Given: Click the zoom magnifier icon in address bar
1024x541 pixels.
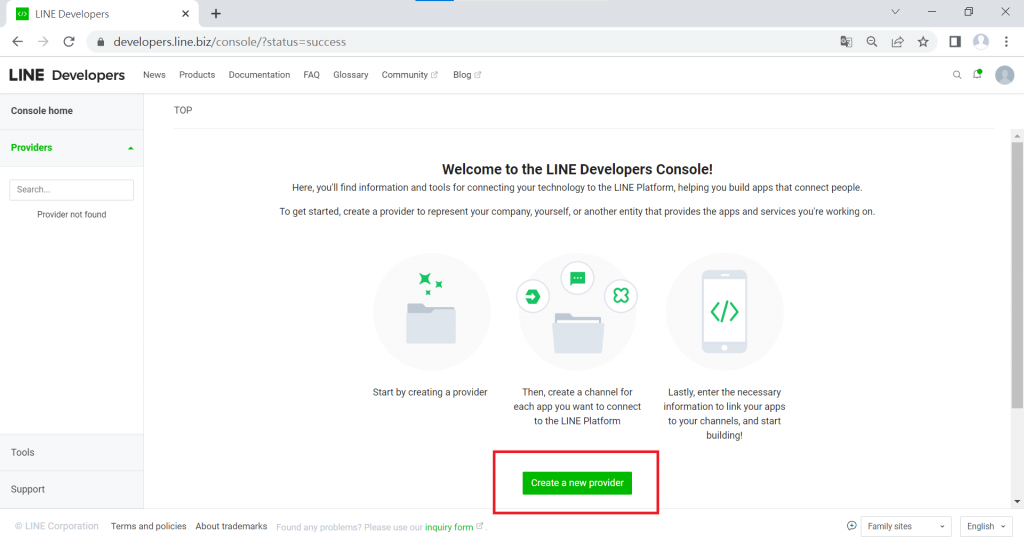Looking at the screenshot, I should [872, 42].
